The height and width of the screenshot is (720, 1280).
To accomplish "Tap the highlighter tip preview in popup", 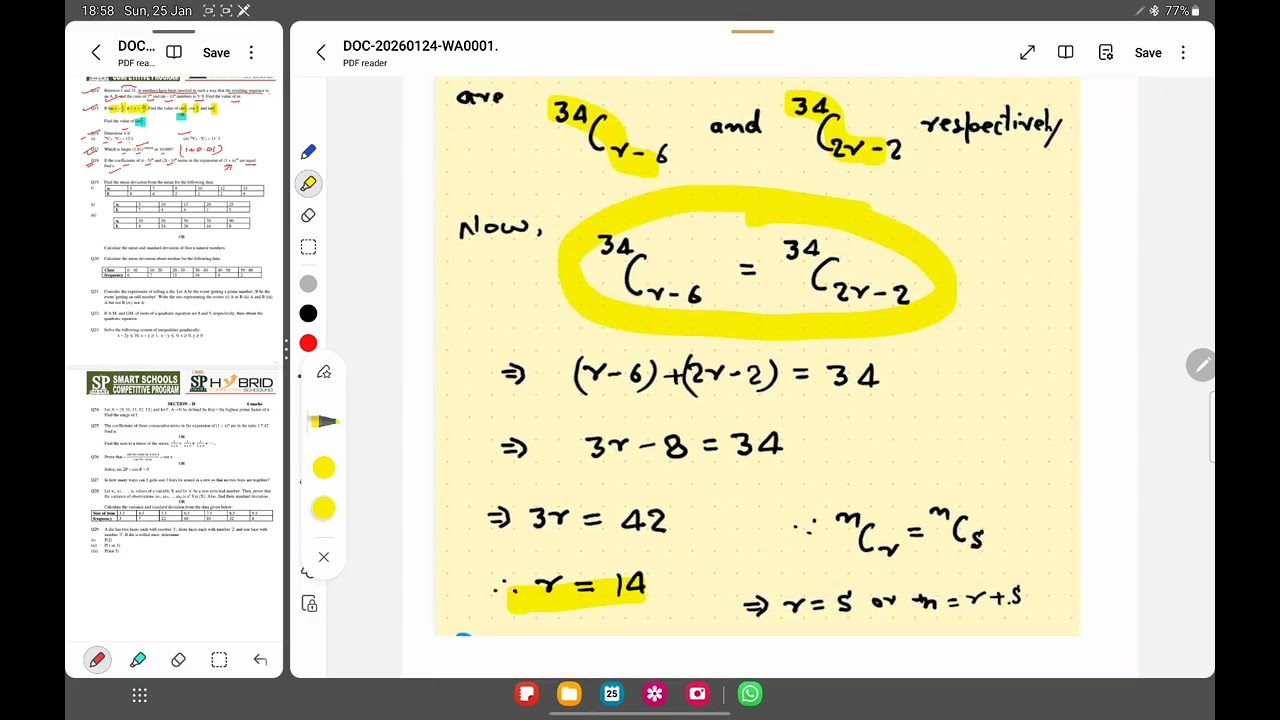I will click(x=323, y=421).
